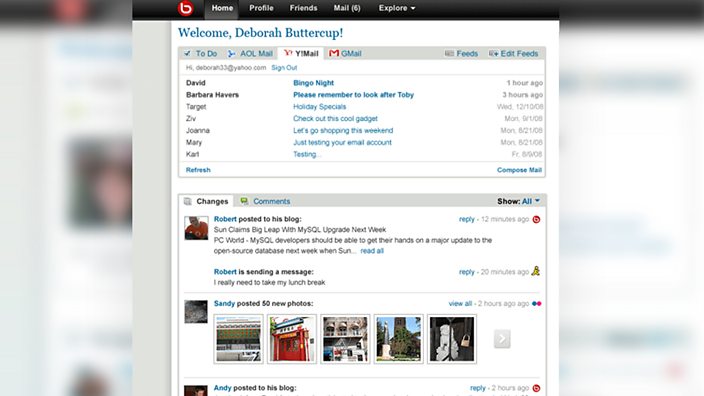
Task: Switch to the Comments tab
Action: 265,201
